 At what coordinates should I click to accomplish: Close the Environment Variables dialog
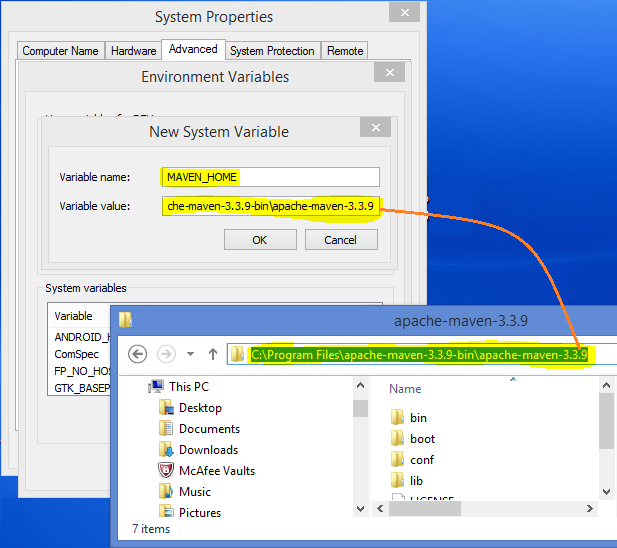tap(390, 72)
